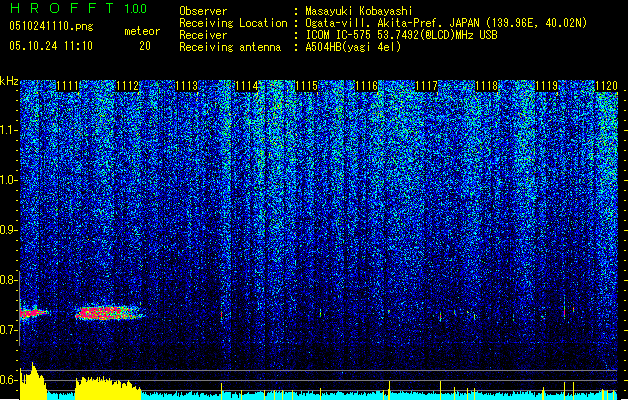This screenshot has width=629, height=400.
Task: Click the 1113 time marker
Action: (x=187, y=86)
